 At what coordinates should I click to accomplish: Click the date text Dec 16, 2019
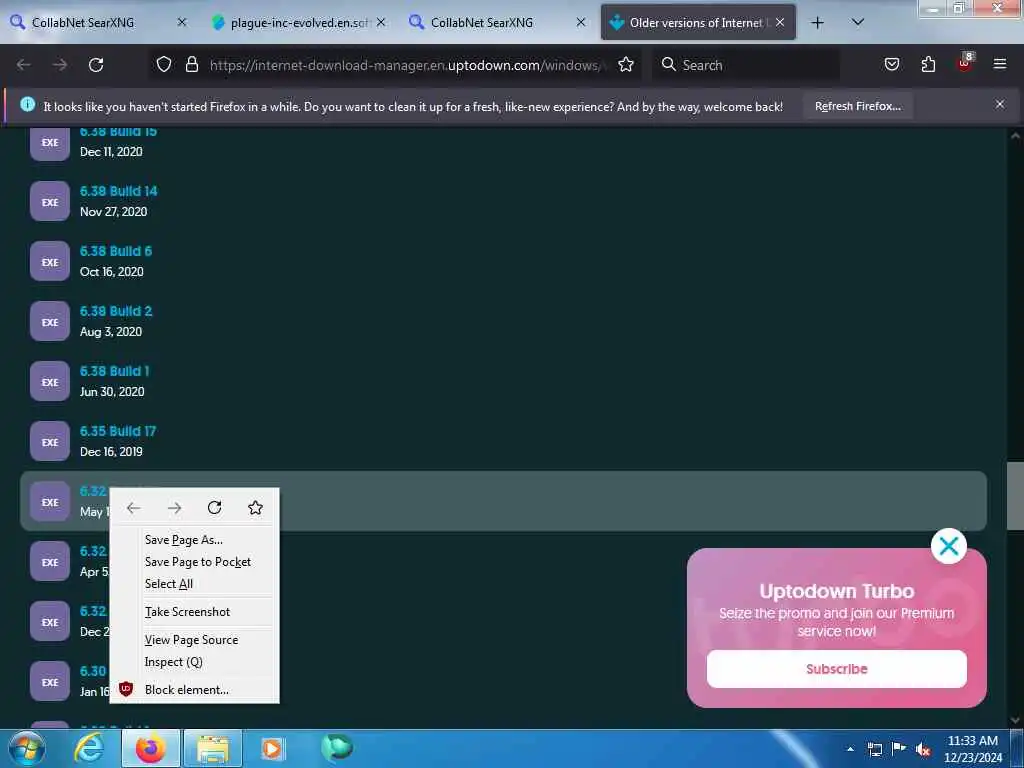click(111, 452)
